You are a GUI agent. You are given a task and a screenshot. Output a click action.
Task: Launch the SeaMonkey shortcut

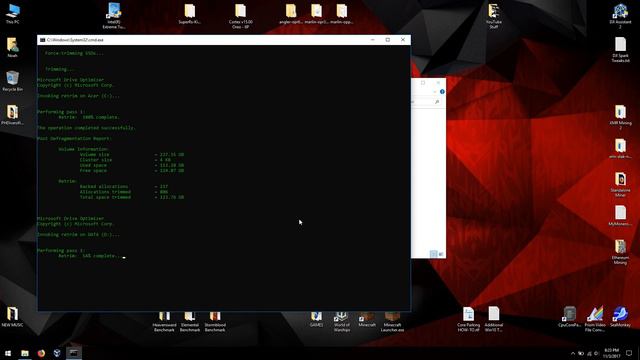click(620, 317)
